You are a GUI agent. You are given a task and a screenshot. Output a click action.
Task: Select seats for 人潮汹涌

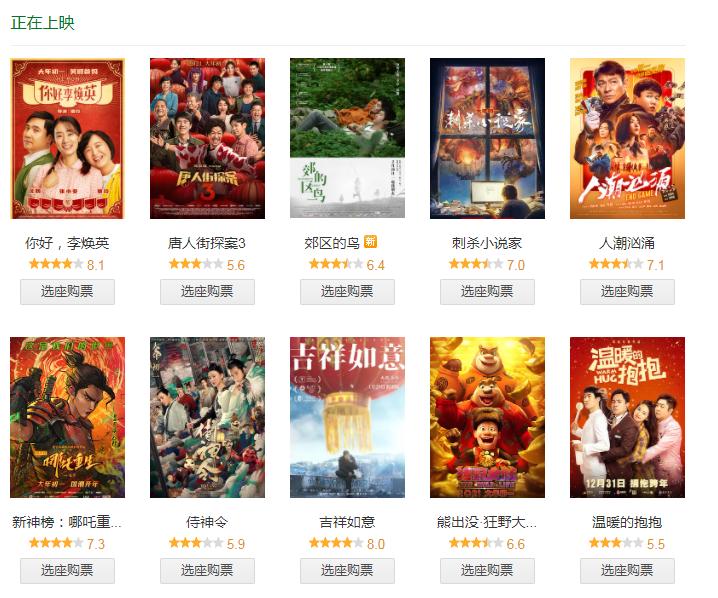point(627,292)
